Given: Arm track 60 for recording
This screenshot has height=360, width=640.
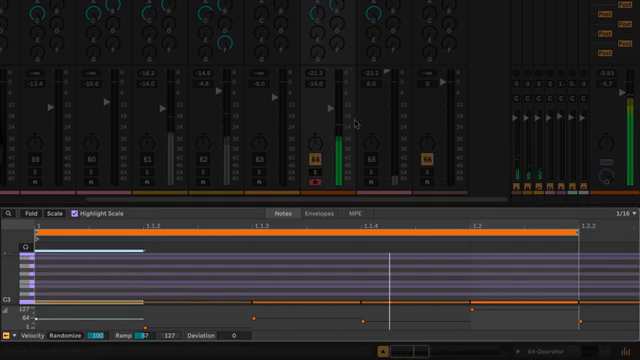Looking at the screenshot, I should (91, 182).
